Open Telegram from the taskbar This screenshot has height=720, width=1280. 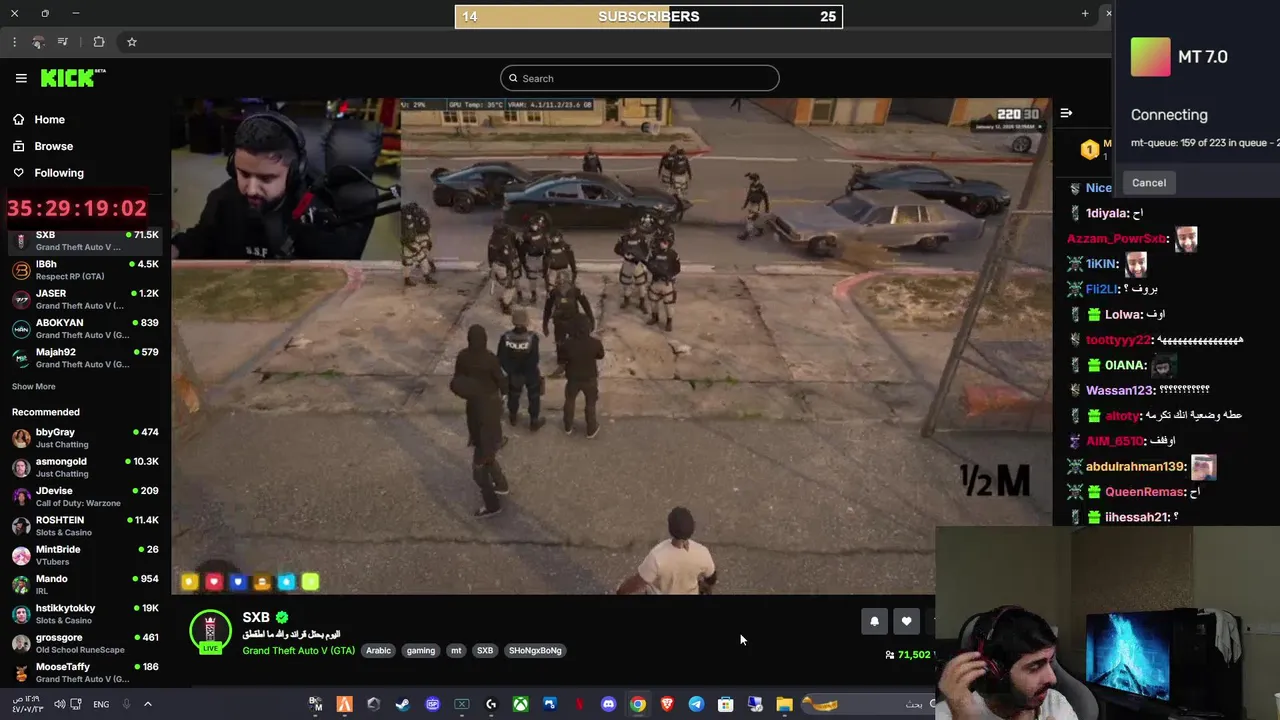click(x=696, y=704)
